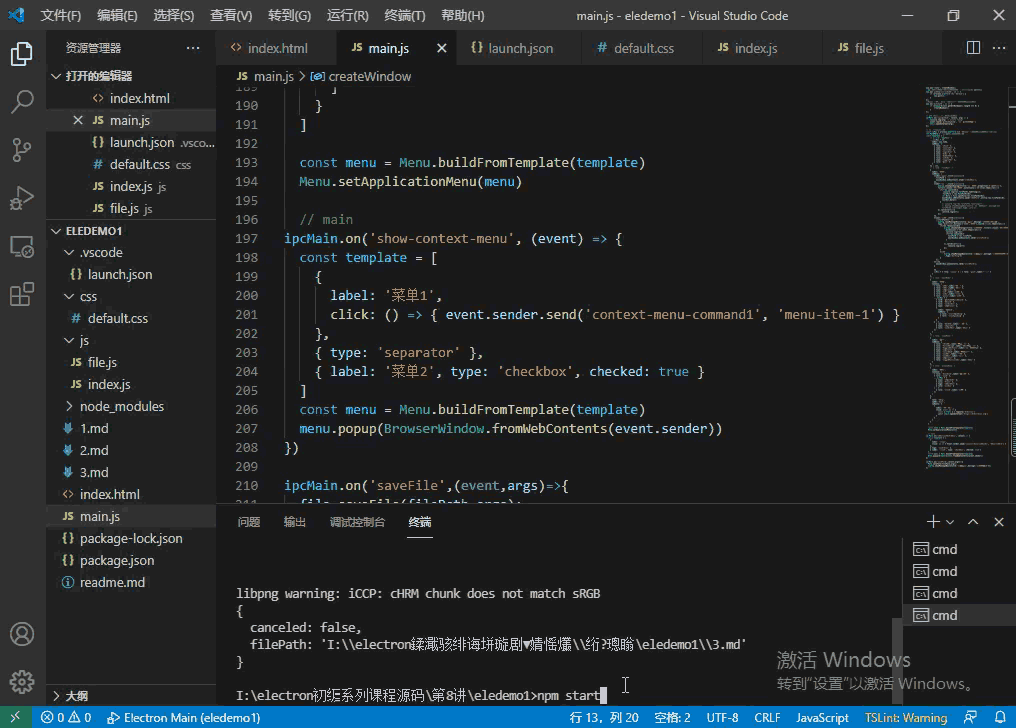Switch to the 调试控制台 panel tab
The image size is (1016, 728).
(x=358, y=522)
